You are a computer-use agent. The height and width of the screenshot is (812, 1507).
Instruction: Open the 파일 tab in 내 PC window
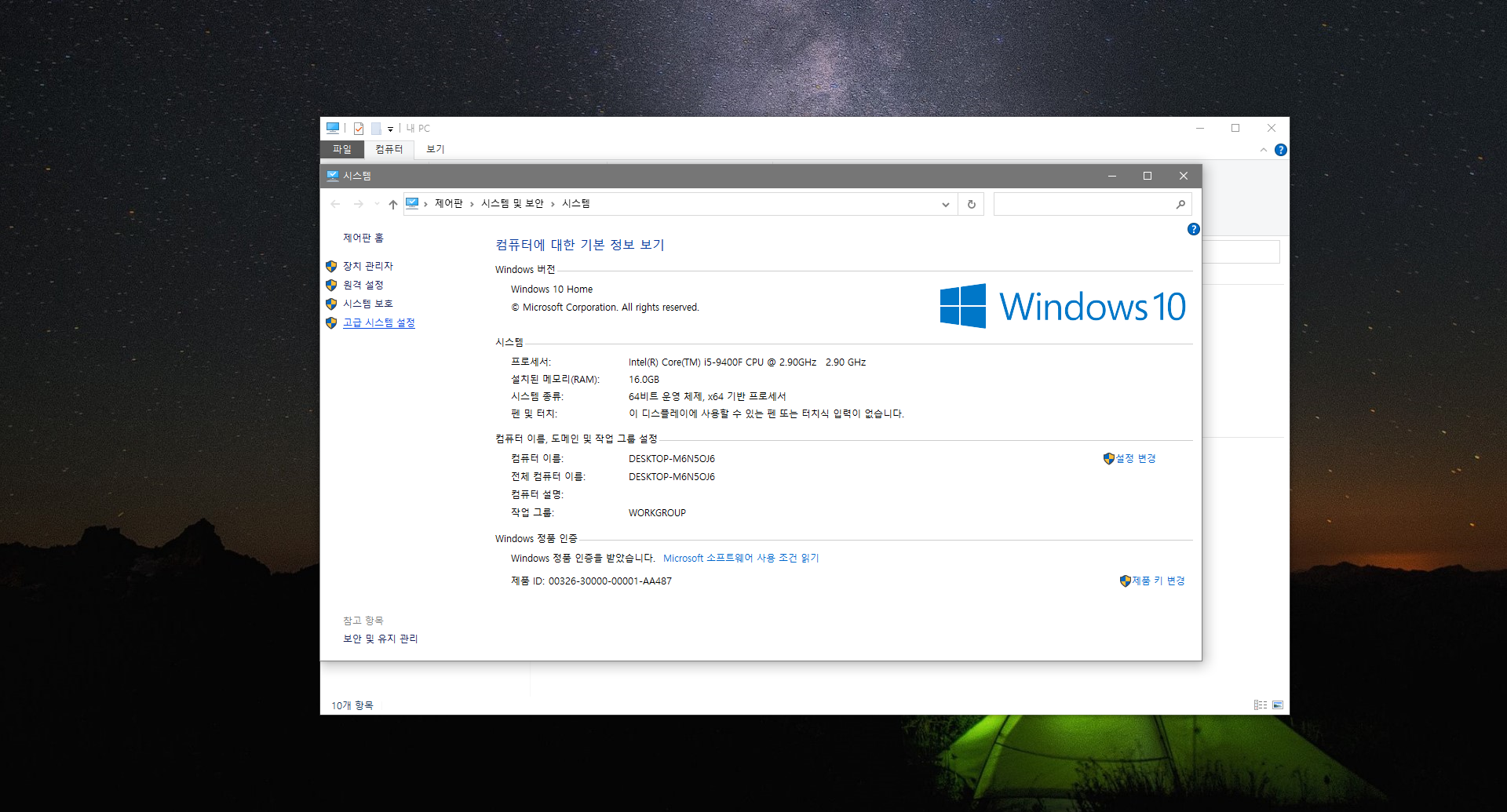coord(342,149)
